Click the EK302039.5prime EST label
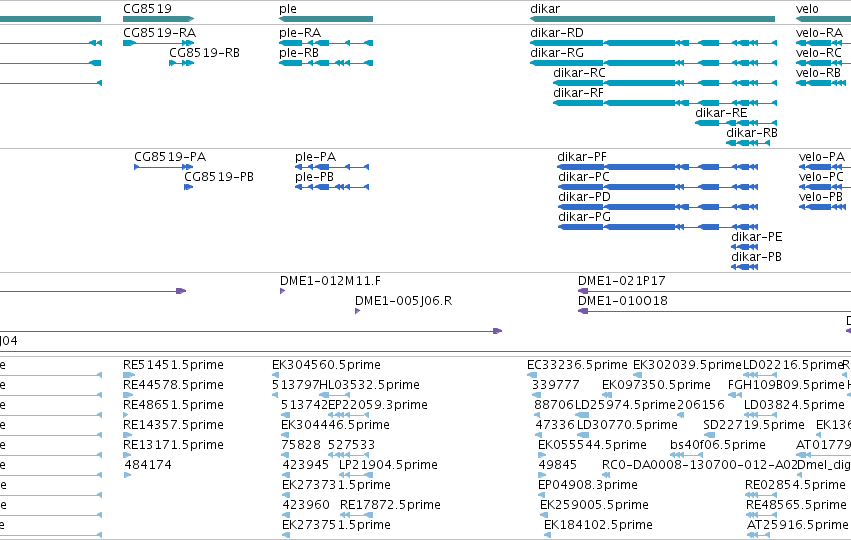 click(x=687, y=365)
